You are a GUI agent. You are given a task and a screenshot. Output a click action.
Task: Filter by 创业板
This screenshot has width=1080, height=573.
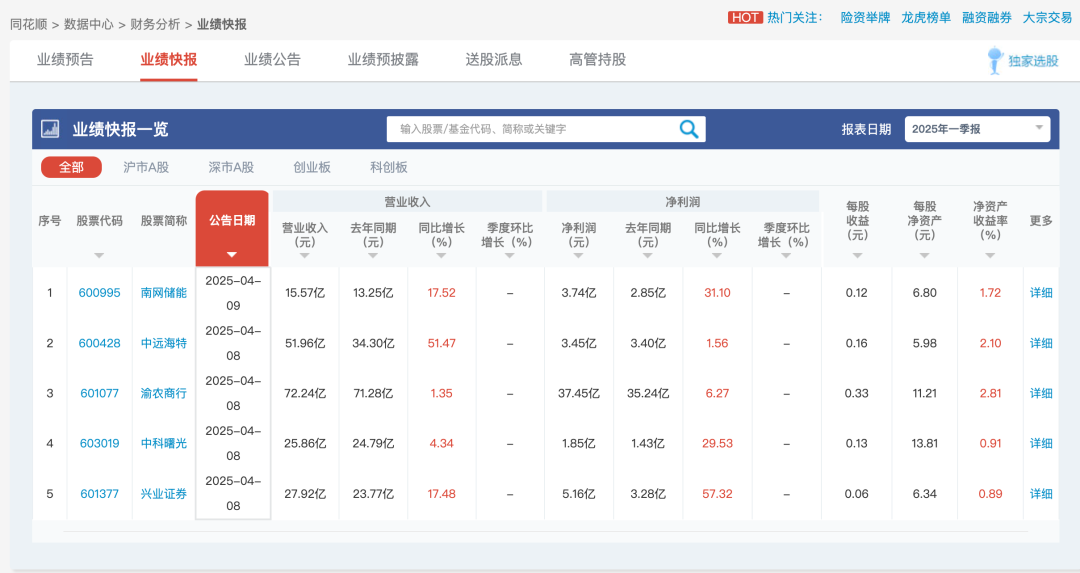click(312, 167)
